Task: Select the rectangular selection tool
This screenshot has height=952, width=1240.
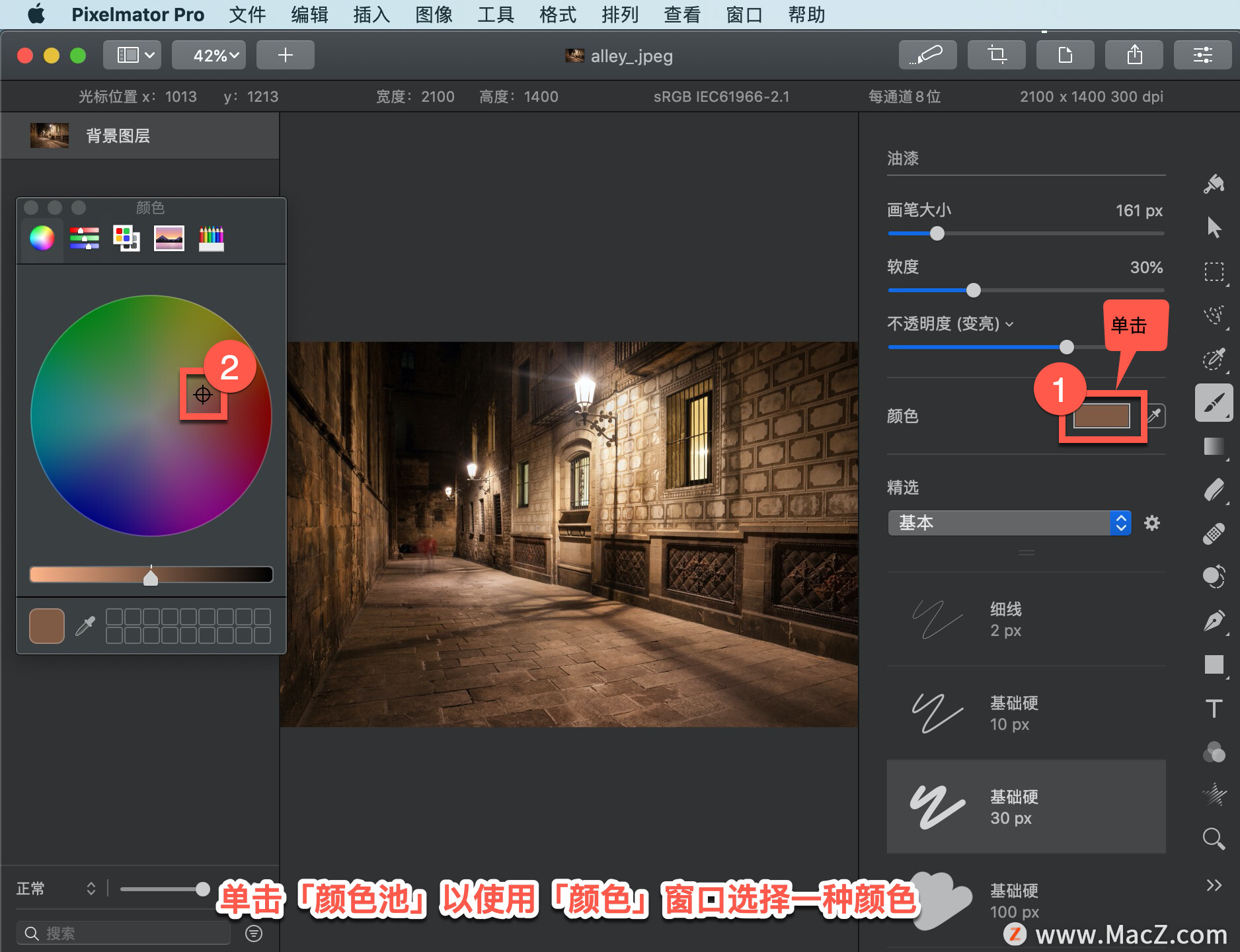Action: click(1214, 271)
